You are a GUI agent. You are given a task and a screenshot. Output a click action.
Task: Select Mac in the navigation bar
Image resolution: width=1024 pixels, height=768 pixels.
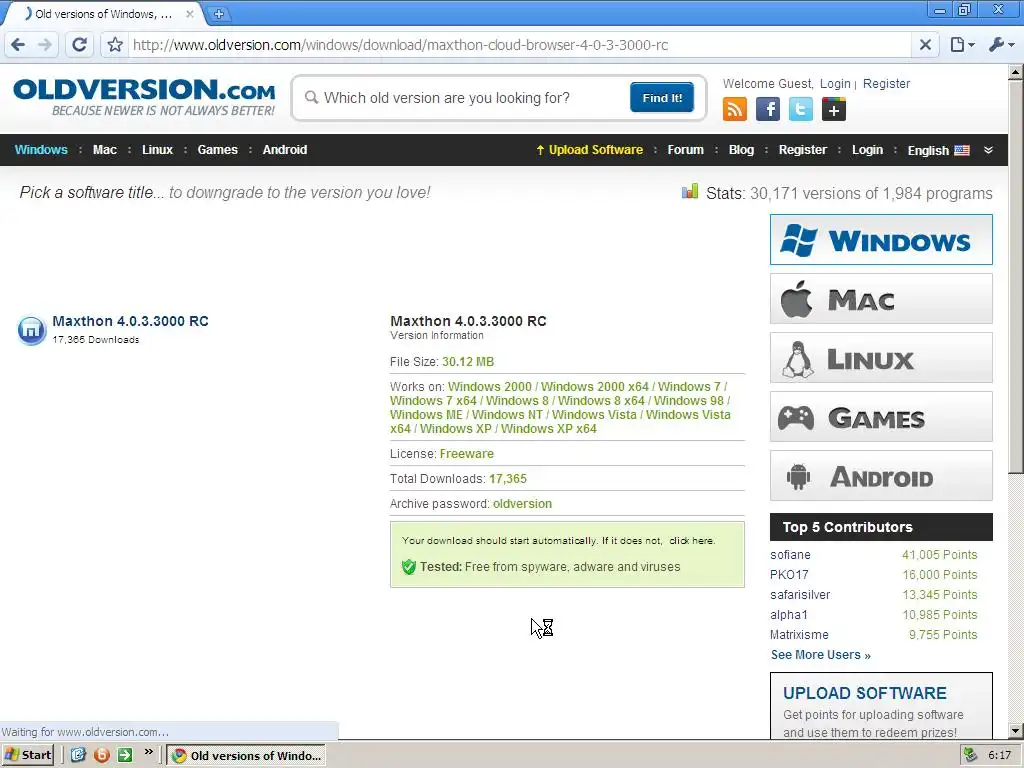(x=104, y=150)
